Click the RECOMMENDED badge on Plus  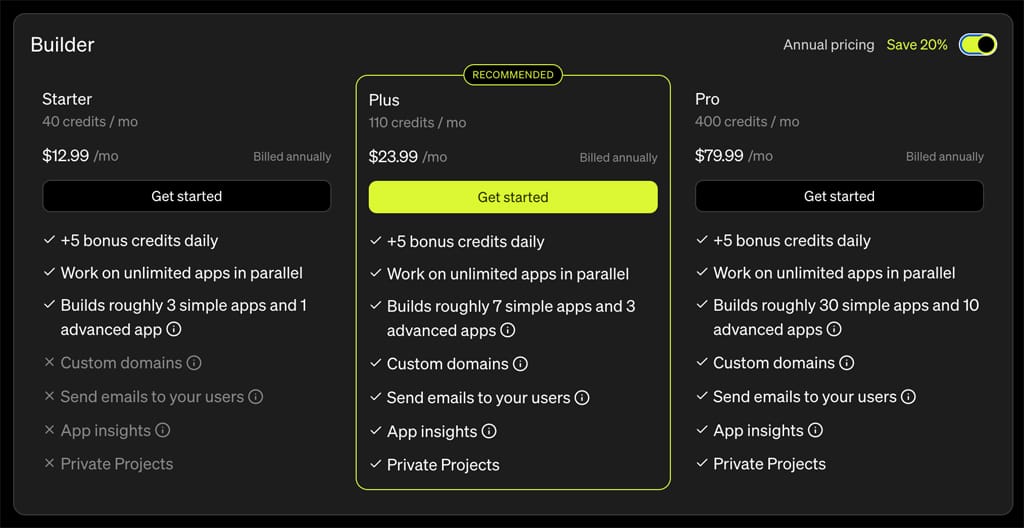point(513,75)
